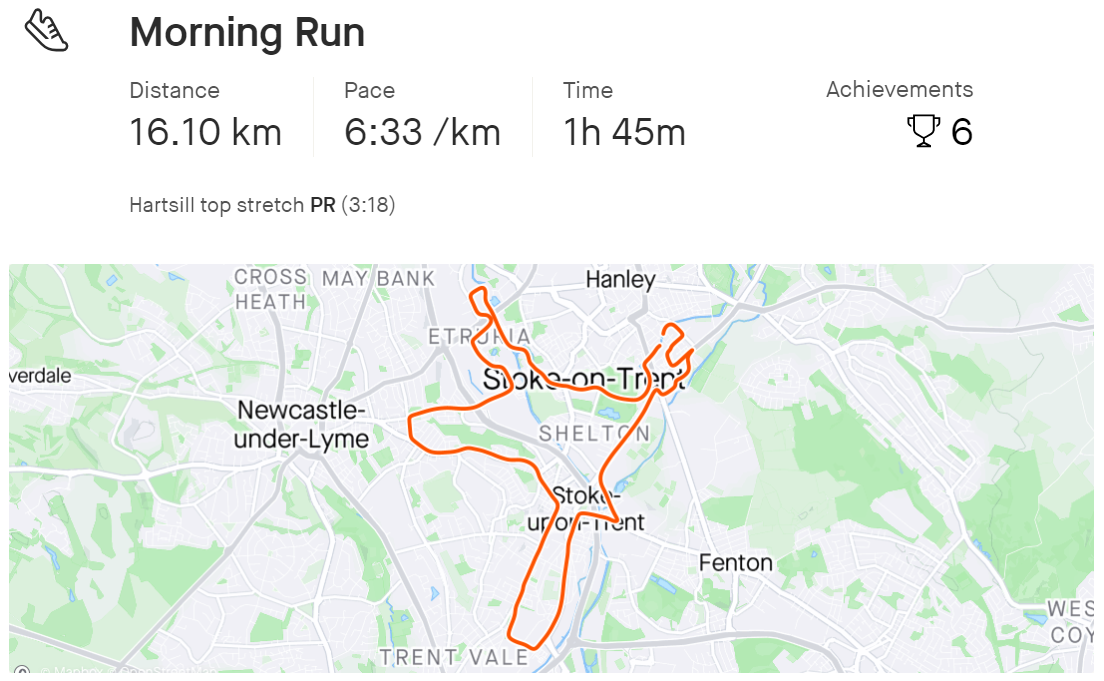The width and height of the screenshot is (1104, 681).
Task: Click the May Bank map label
Action: pos(378,278)
